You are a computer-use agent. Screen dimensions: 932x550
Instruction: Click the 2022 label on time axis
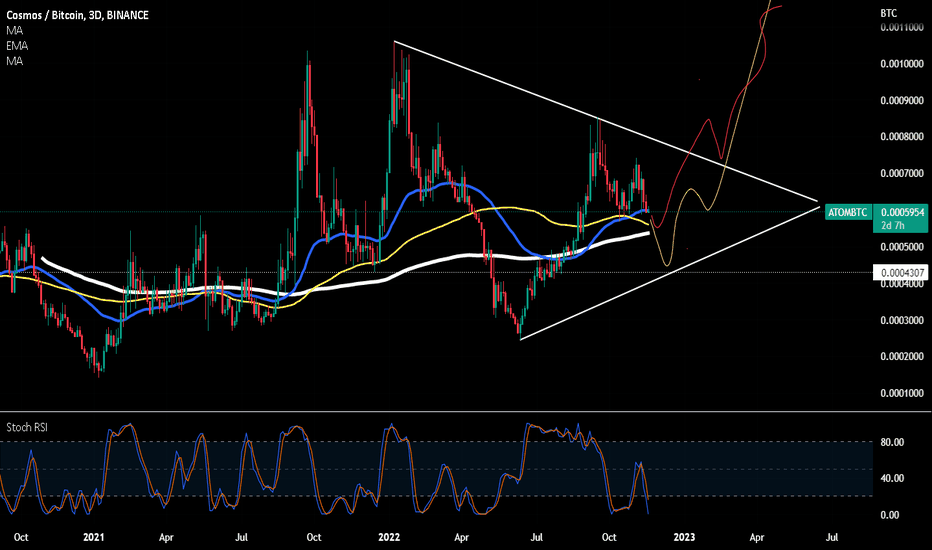[x=389, y=538]
